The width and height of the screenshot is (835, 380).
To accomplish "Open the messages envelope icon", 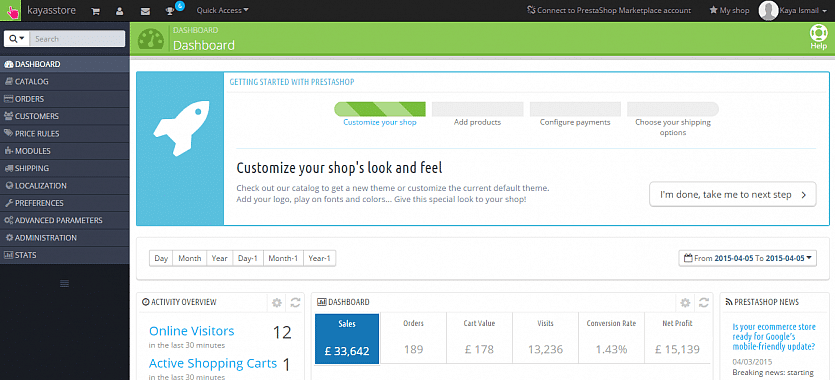I will pyautogui.click(x=145, y=11).
